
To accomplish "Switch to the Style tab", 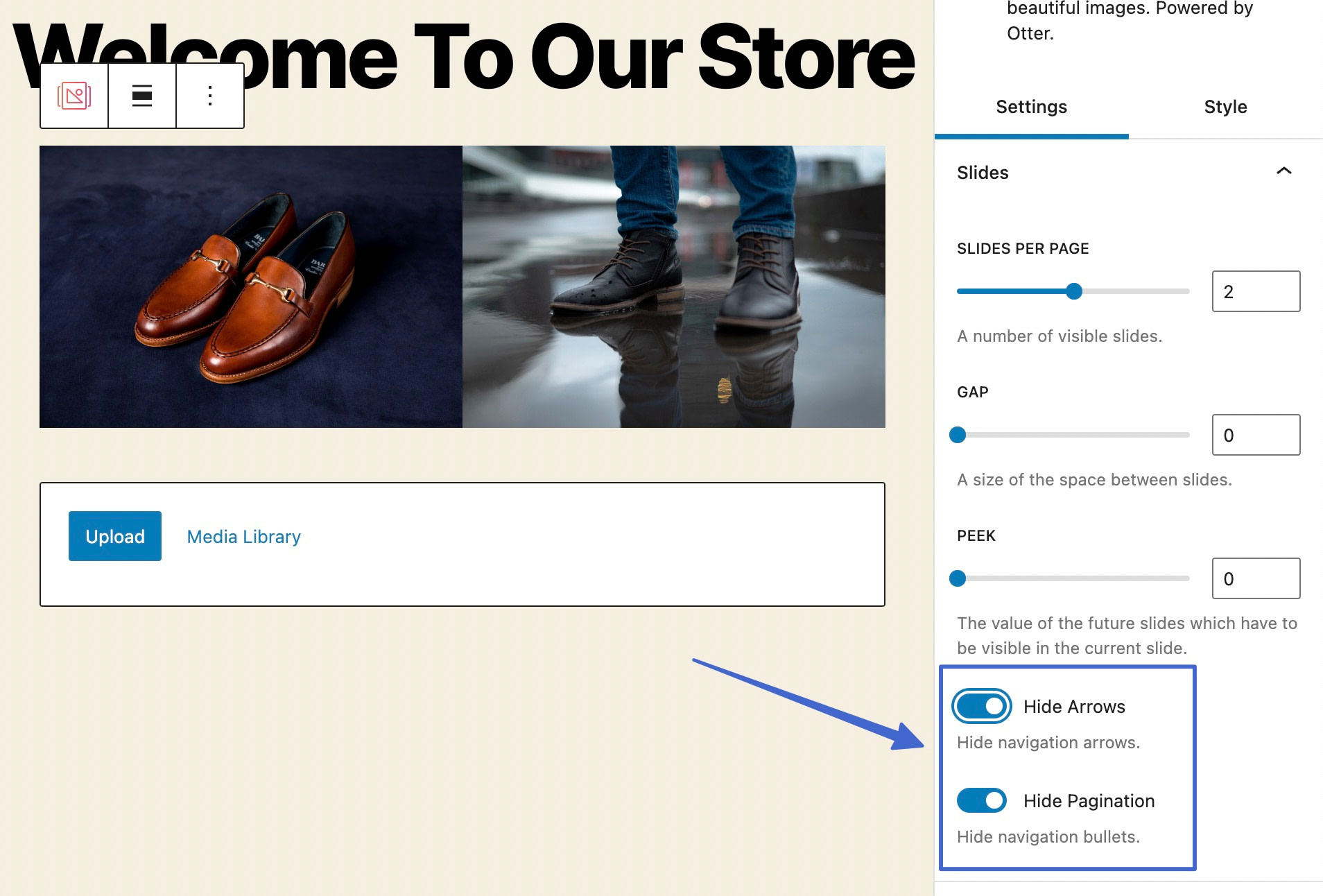I will [1225, 107].
